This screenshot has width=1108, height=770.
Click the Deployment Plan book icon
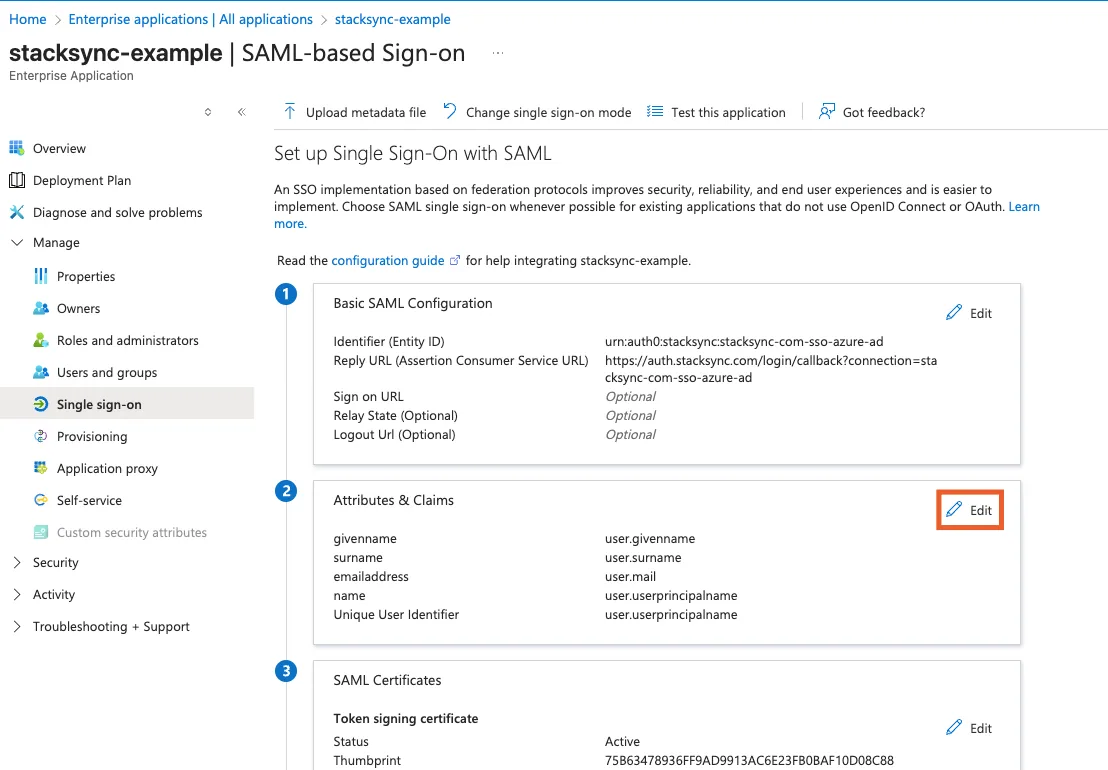click(16, 180)
